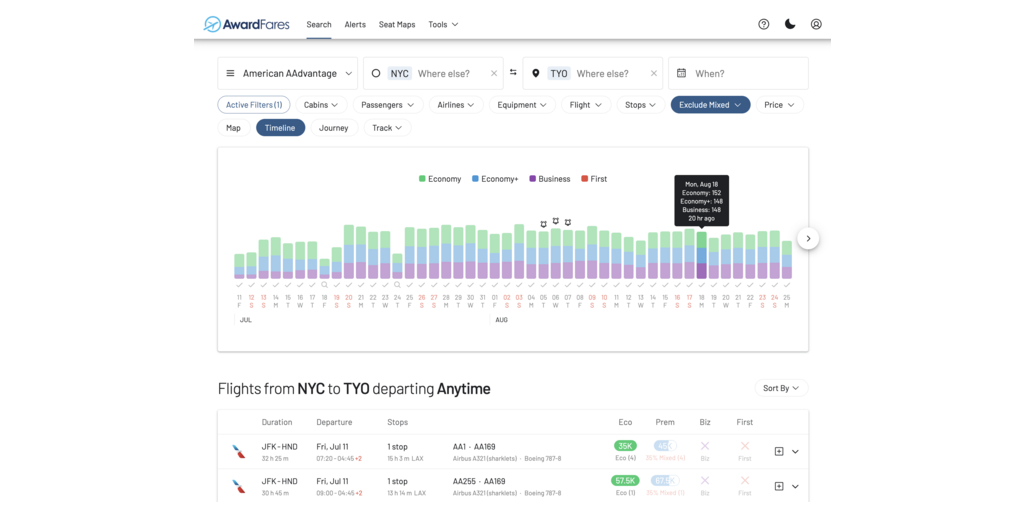Clear the TYO destination field
This screenshot has height=512, width=1024.
click(654, 73)
